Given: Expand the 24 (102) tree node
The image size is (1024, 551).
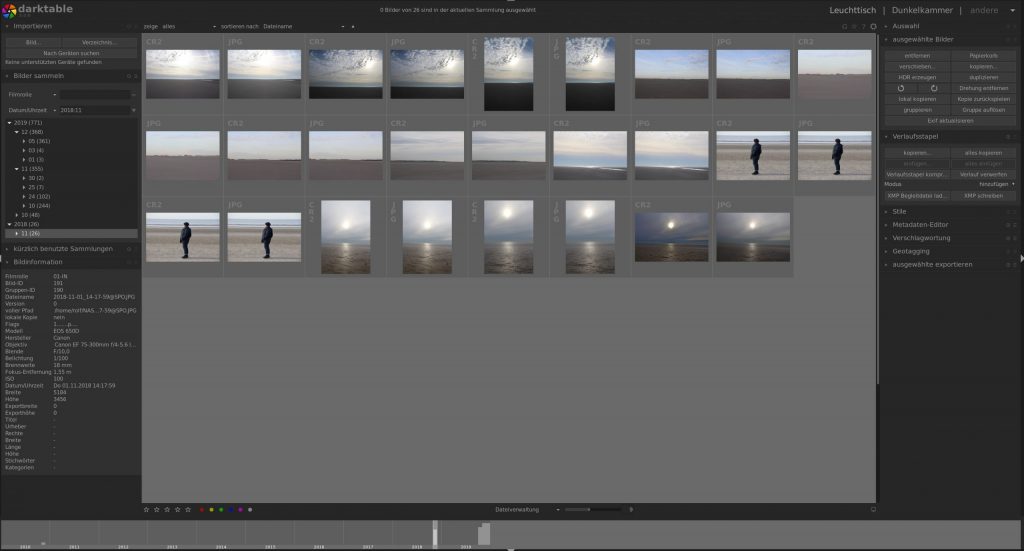Looking at the screenshot, I should point(24,197).
